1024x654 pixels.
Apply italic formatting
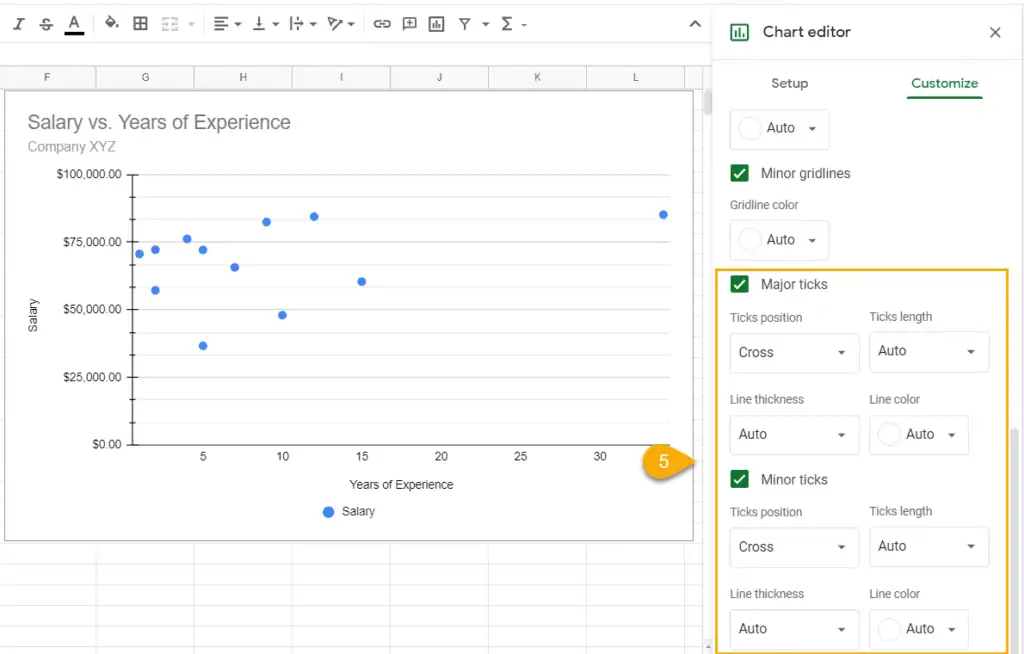point(17,22)
